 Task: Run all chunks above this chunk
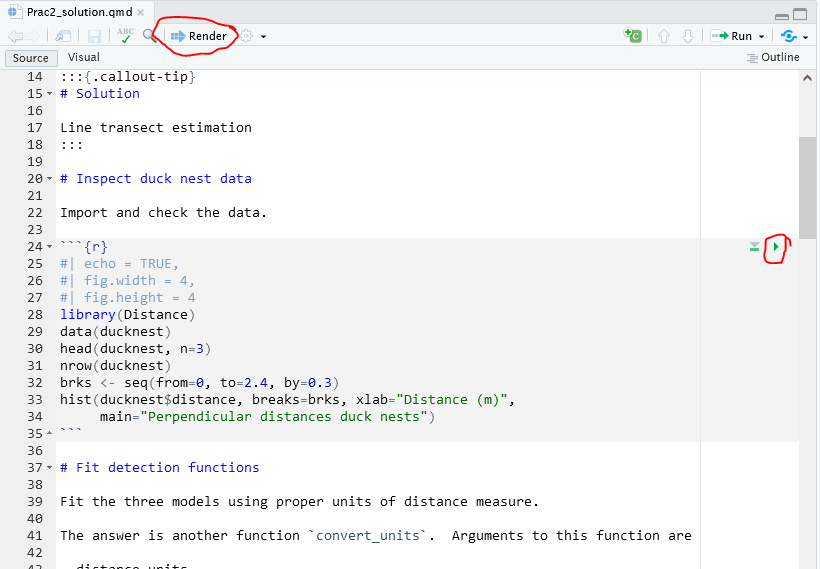coord(754,246)
